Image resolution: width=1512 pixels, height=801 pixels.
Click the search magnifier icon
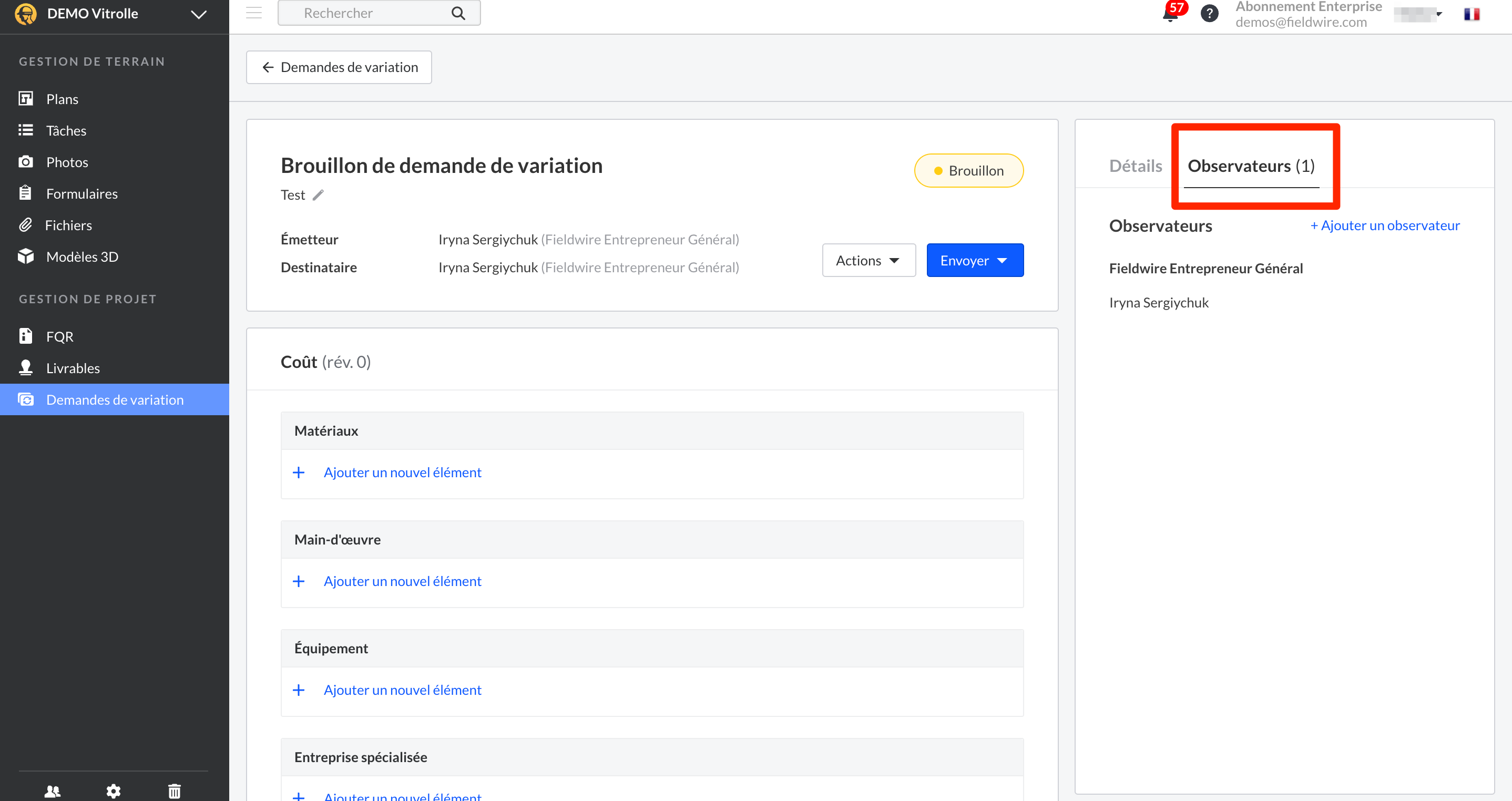pyautogui.click(x=458, y=13)
